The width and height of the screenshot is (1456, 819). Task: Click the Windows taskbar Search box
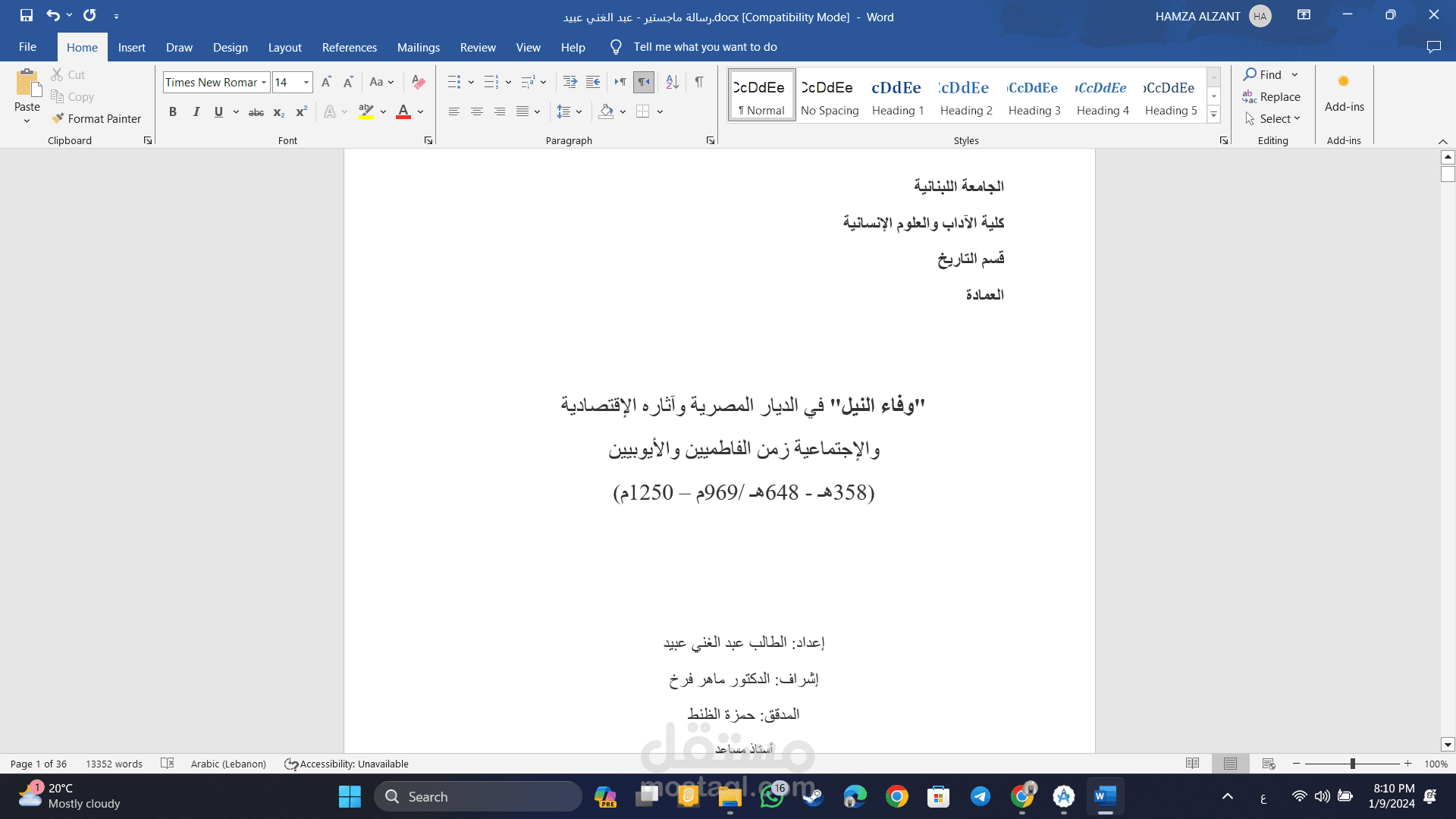click(478, 796)
